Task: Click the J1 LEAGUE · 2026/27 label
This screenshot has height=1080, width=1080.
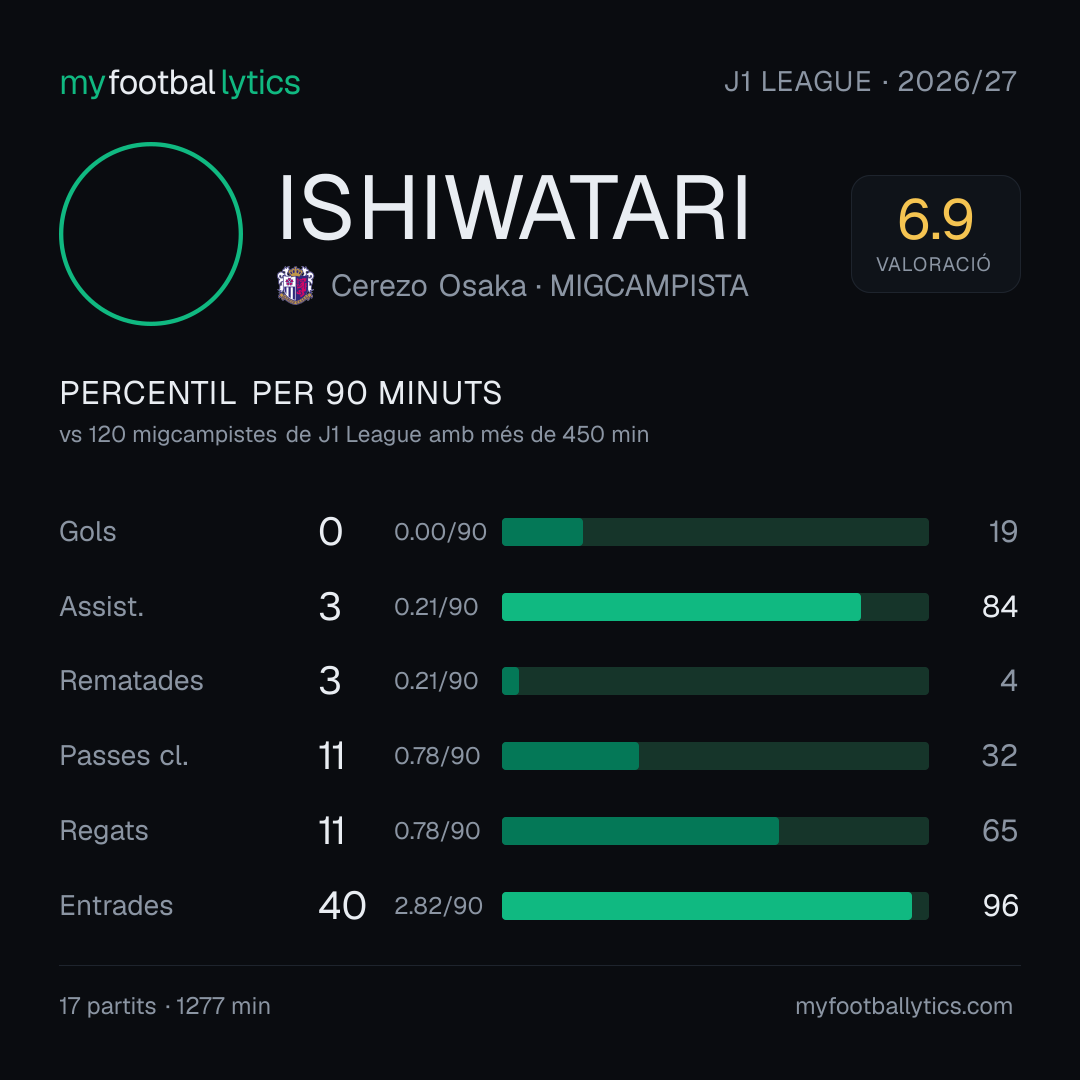Action: tap(871, 81)
